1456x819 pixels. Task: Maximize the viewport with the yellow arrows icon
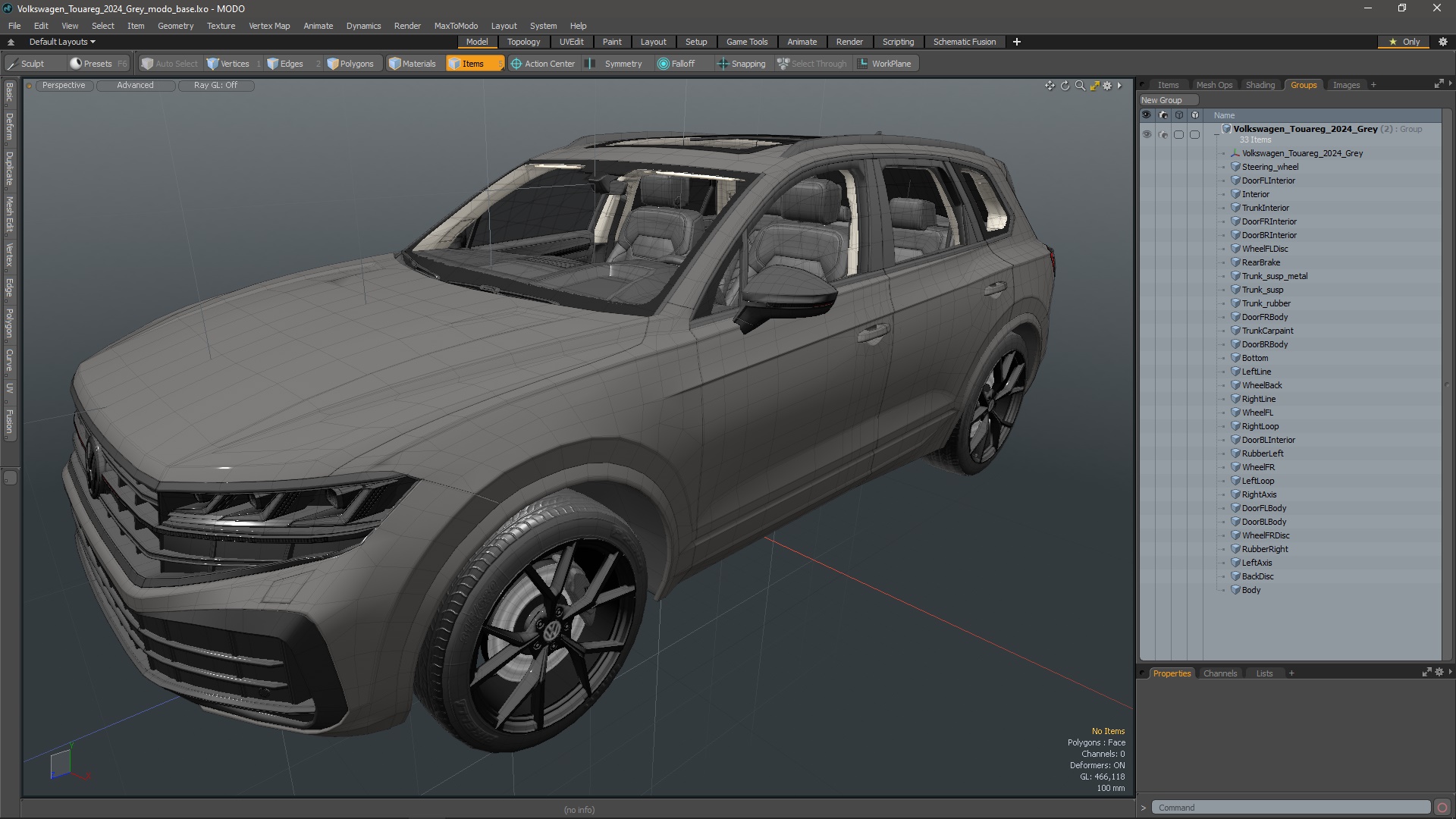[x=1094, y=86]
